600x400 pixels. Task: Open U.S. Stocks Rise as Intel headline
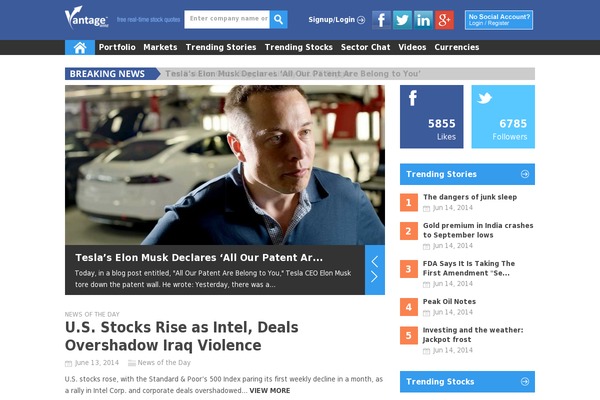(182, 336)
